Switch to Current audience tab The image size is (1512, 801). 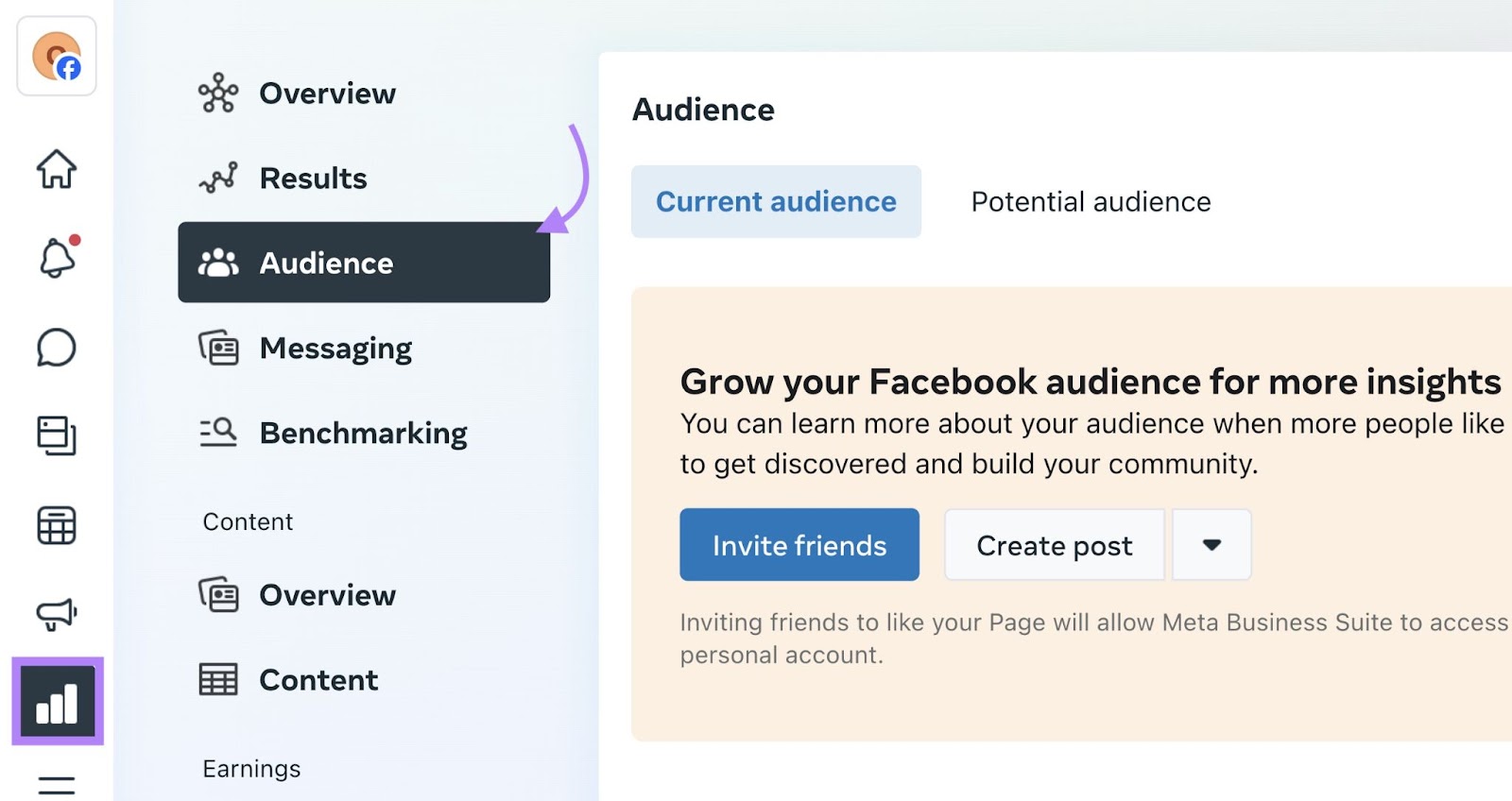tap(776, 202)
